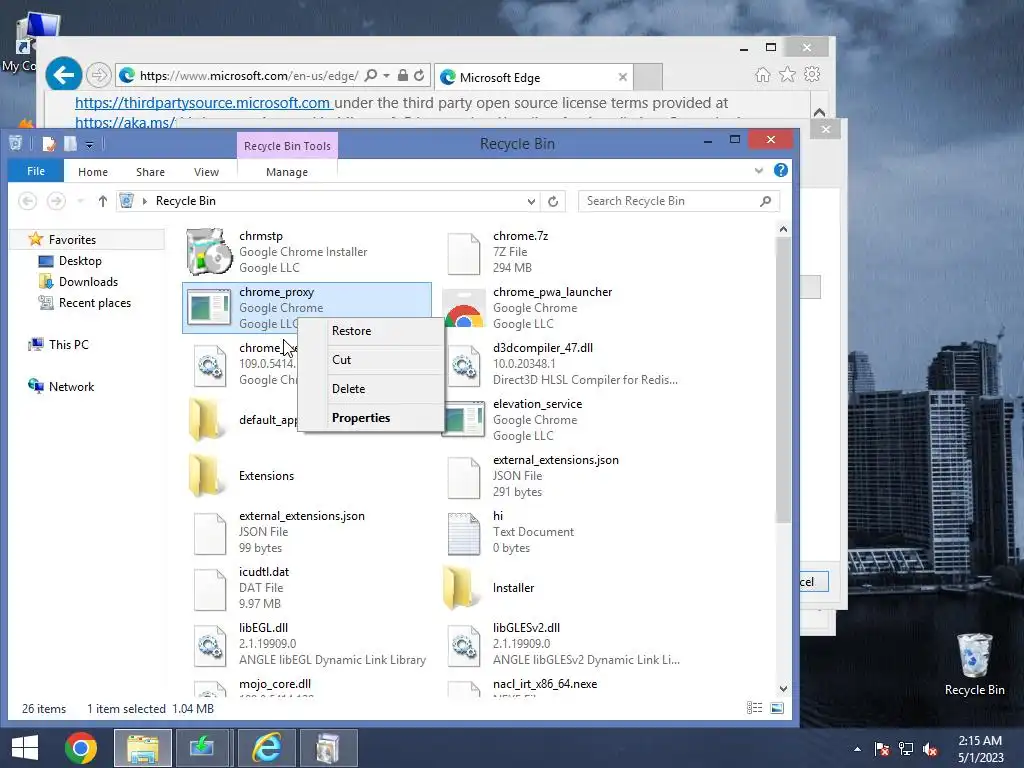Launch Chrome from the taskbar
Image resolution: width=1024 pixels, height=768 pixels.
point(81,748)
